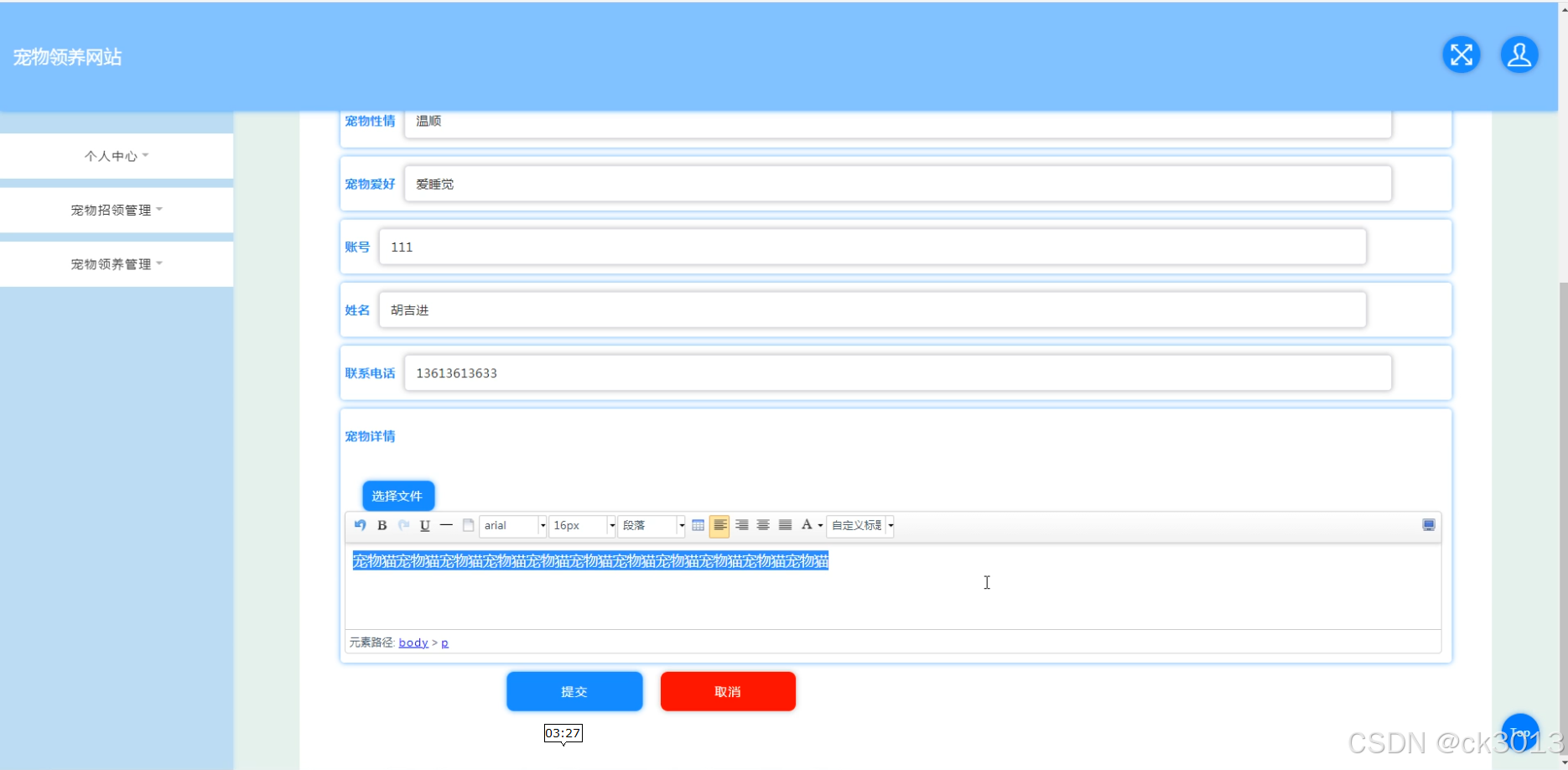Click the 账号 label

357,247
